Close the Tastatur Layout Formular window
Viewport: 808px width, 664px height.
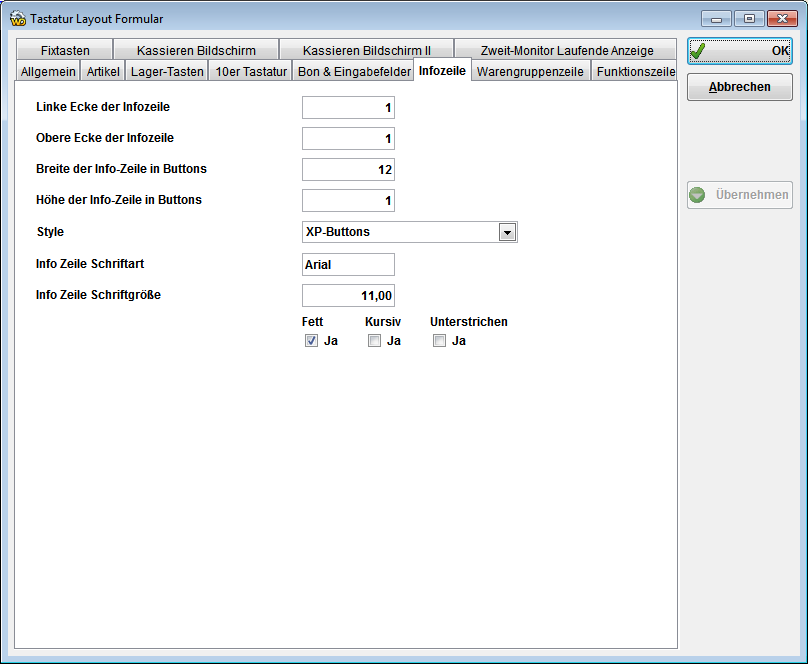click(x=782, y=19)
